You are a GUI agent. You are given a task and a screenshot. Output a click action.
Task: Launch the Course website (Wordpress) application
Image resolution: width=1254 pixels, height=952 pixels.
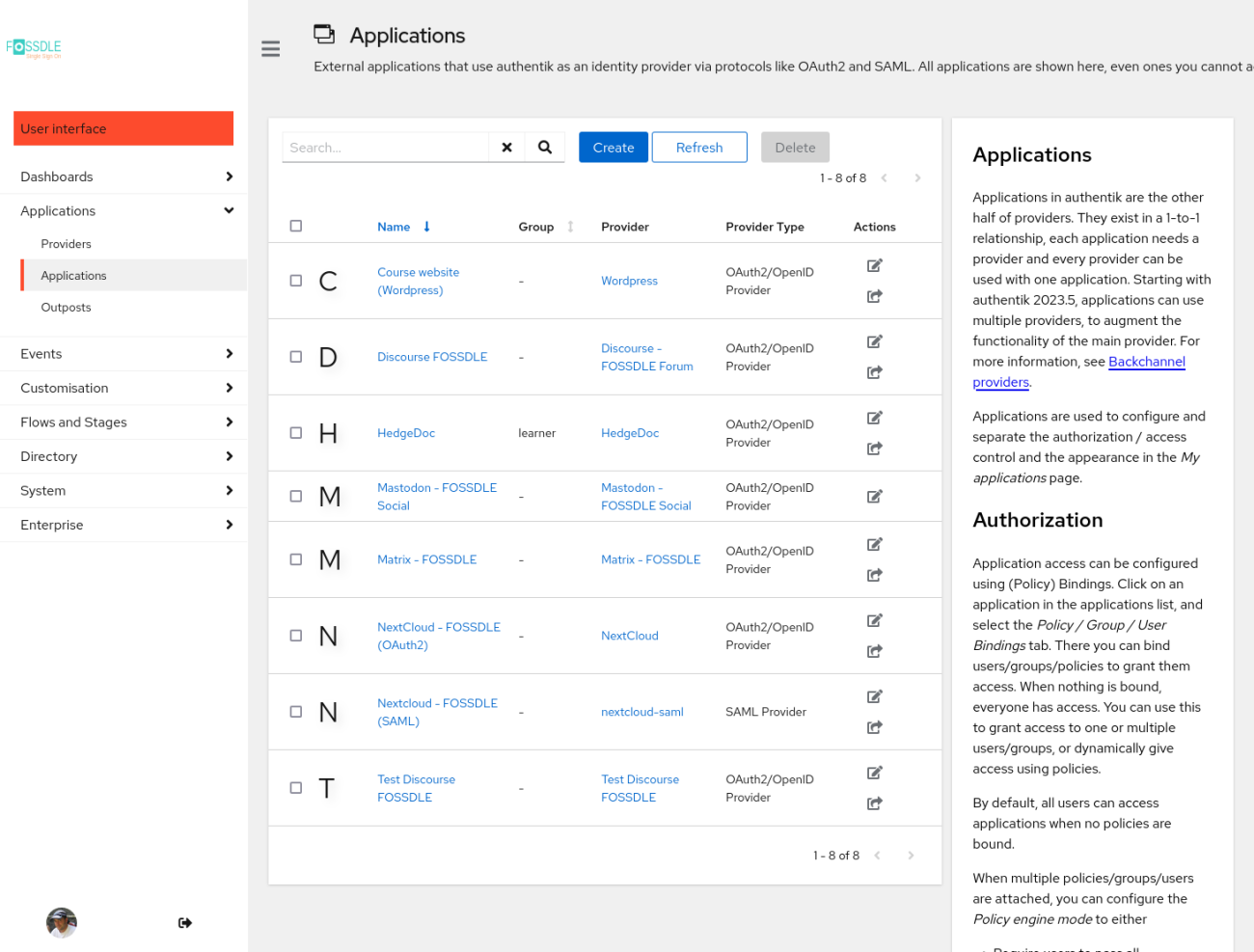875,296
